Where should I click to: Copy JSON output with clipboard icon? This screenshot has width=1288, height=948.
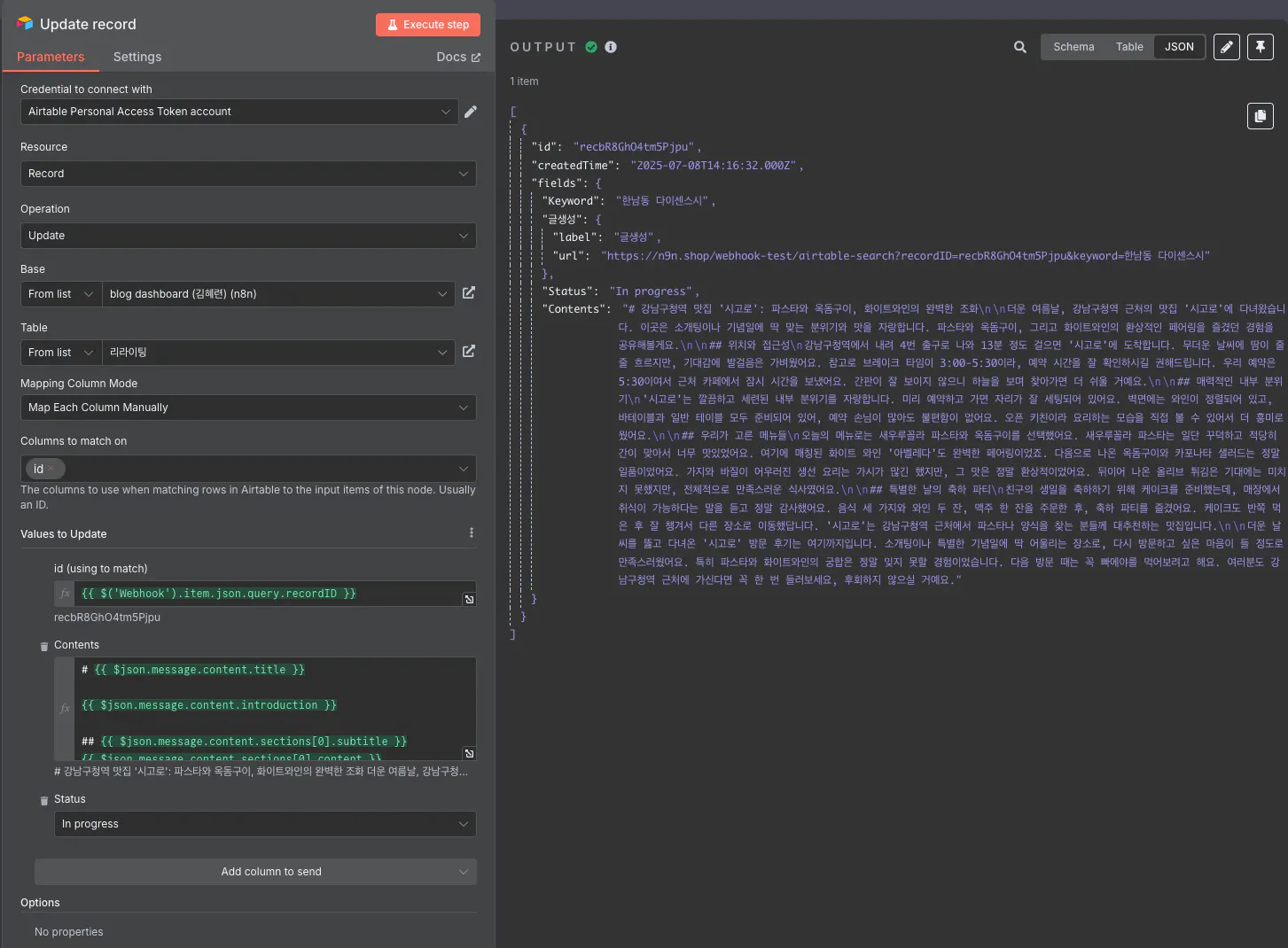pyautogui.click(x=1260, y=116)
